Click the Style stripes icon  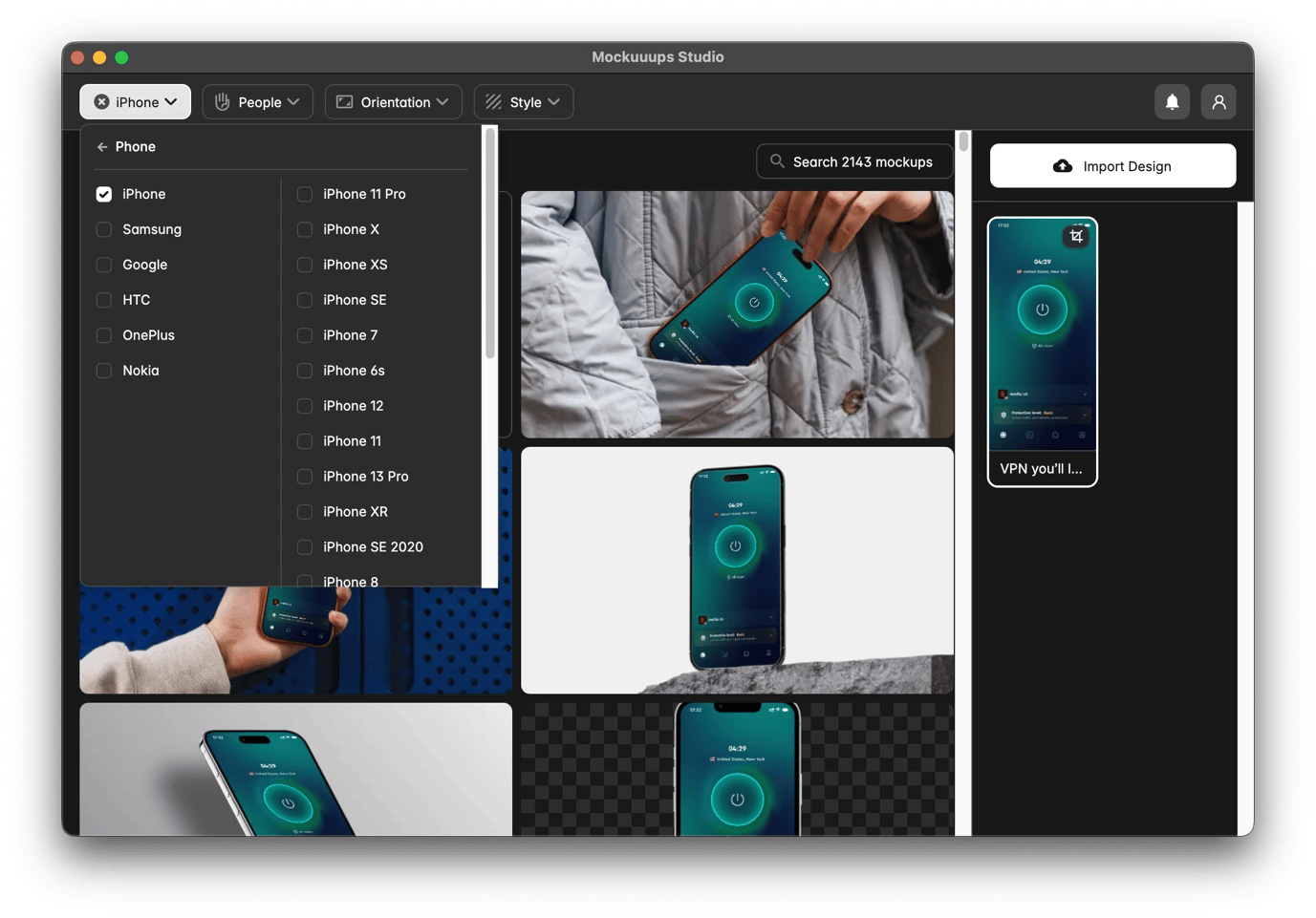coord(493,102)
